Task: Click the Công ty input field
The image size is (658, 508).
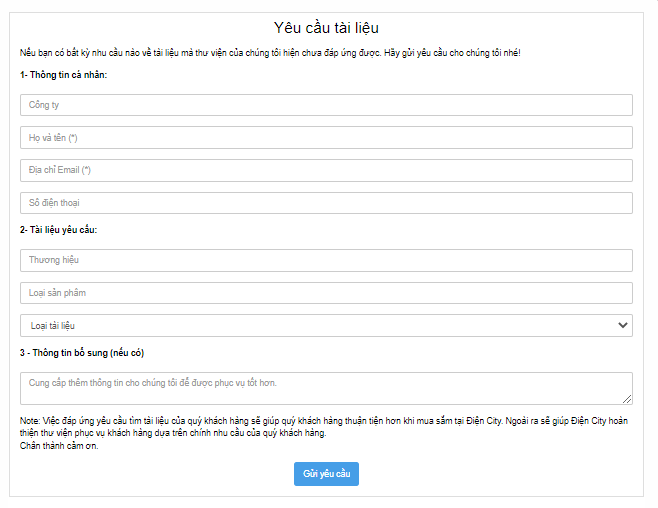Action: point(326,105)
